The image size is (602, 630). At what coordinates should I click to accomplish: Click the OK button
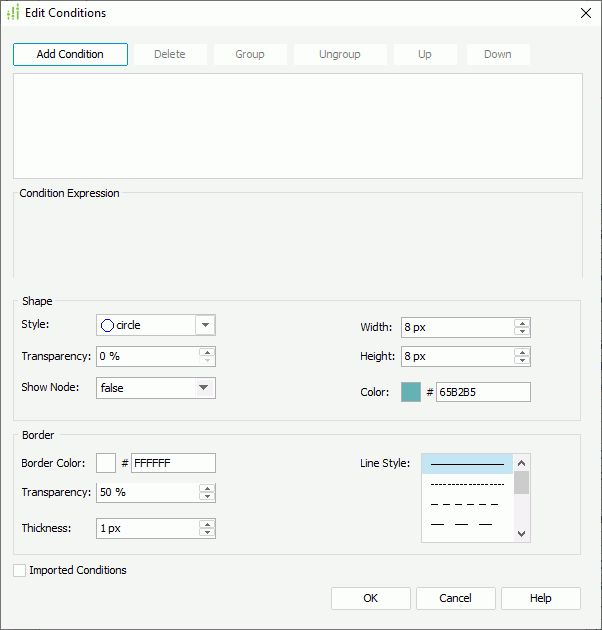[x=371, y=598]
